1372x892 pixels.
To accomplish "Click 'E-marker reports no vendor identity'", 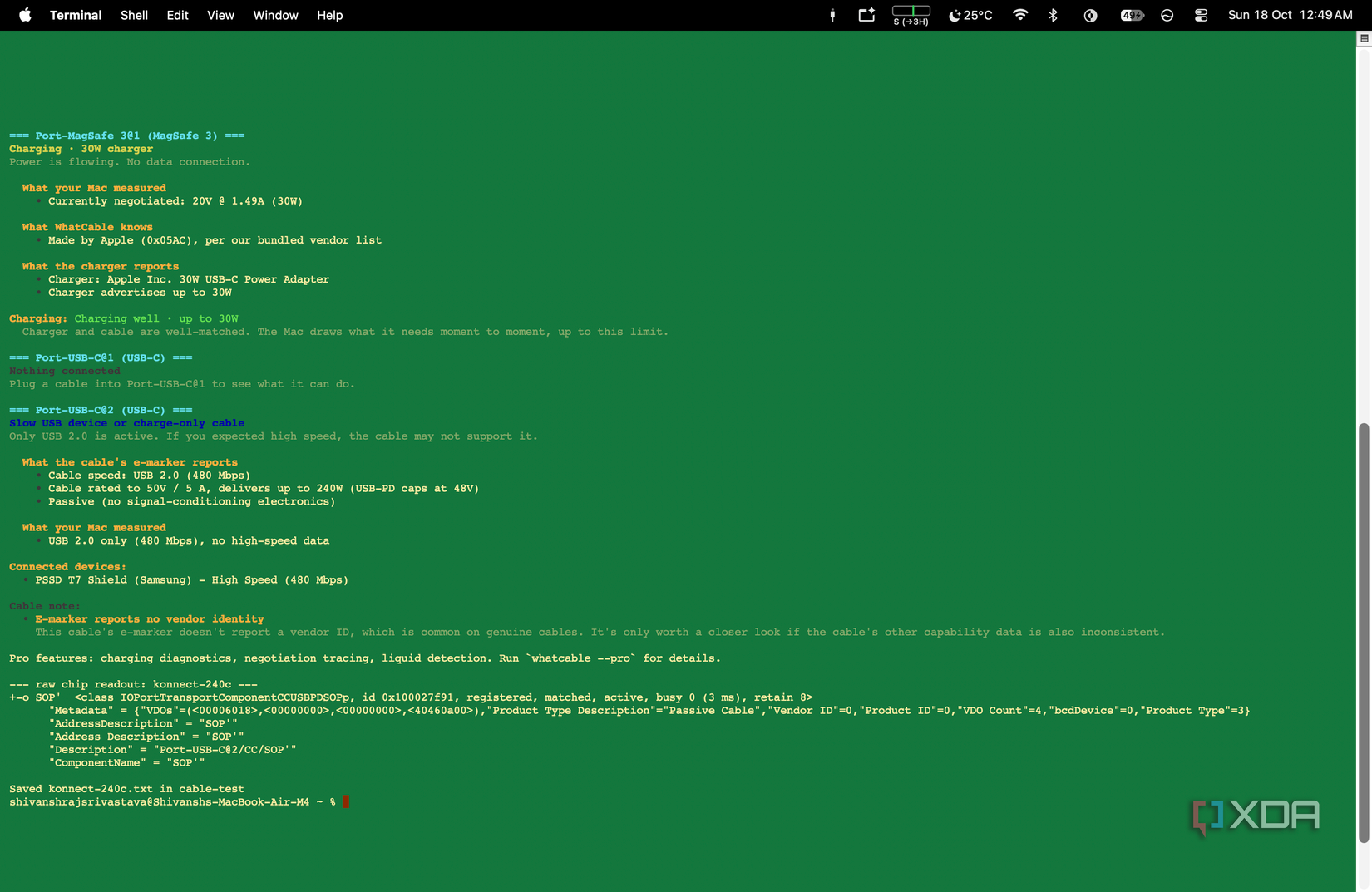I will [149, 618].
